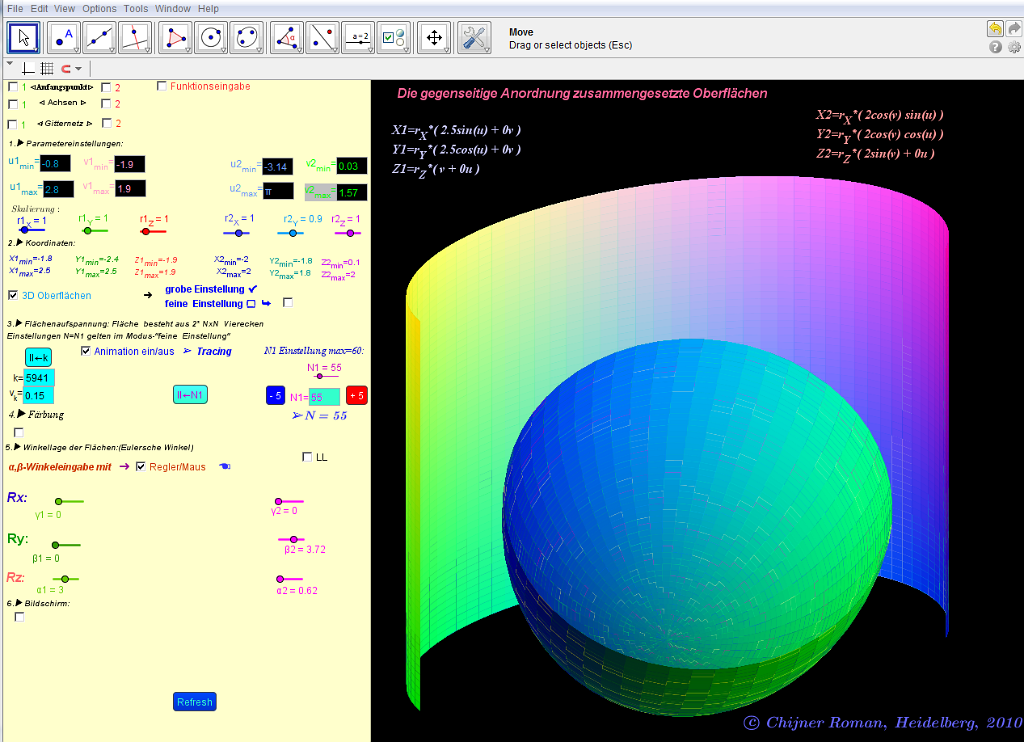
Task: Pick the Circle with Center tool
Action: point(210,38)
